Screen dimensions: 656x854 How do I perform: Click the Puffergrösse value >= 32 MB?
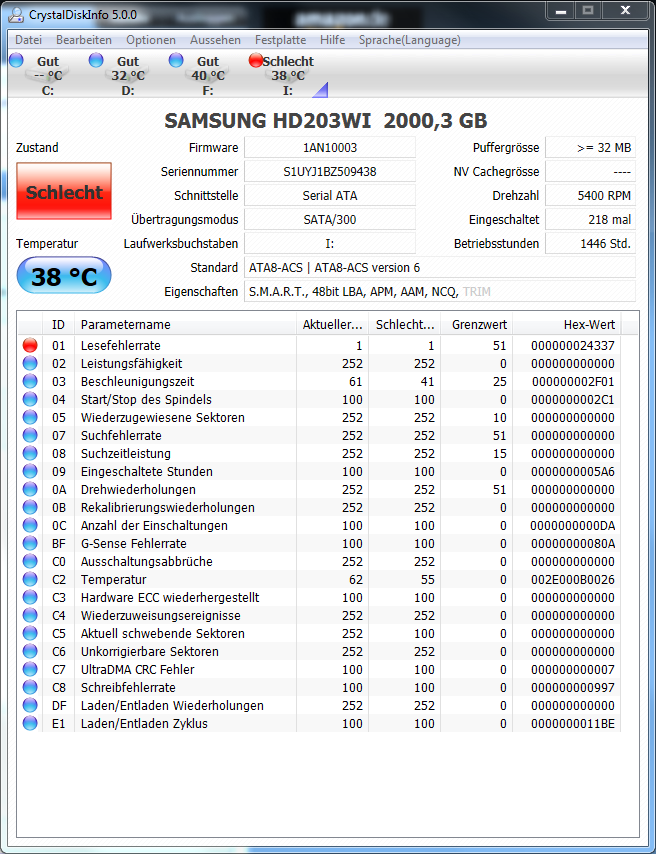click(x=590, y=148)
